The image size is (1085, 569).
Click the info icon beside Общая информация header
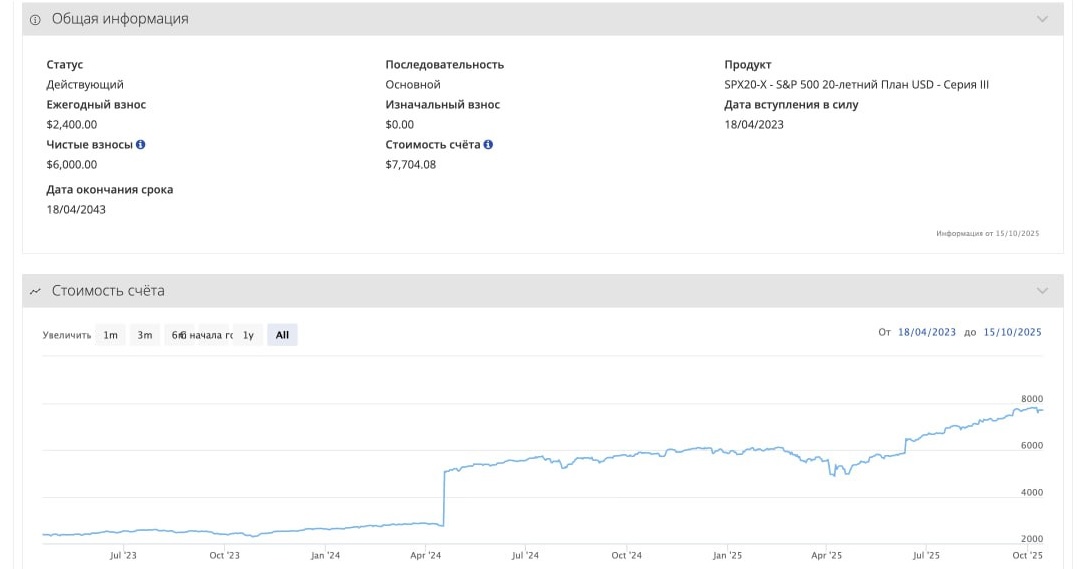36,19
